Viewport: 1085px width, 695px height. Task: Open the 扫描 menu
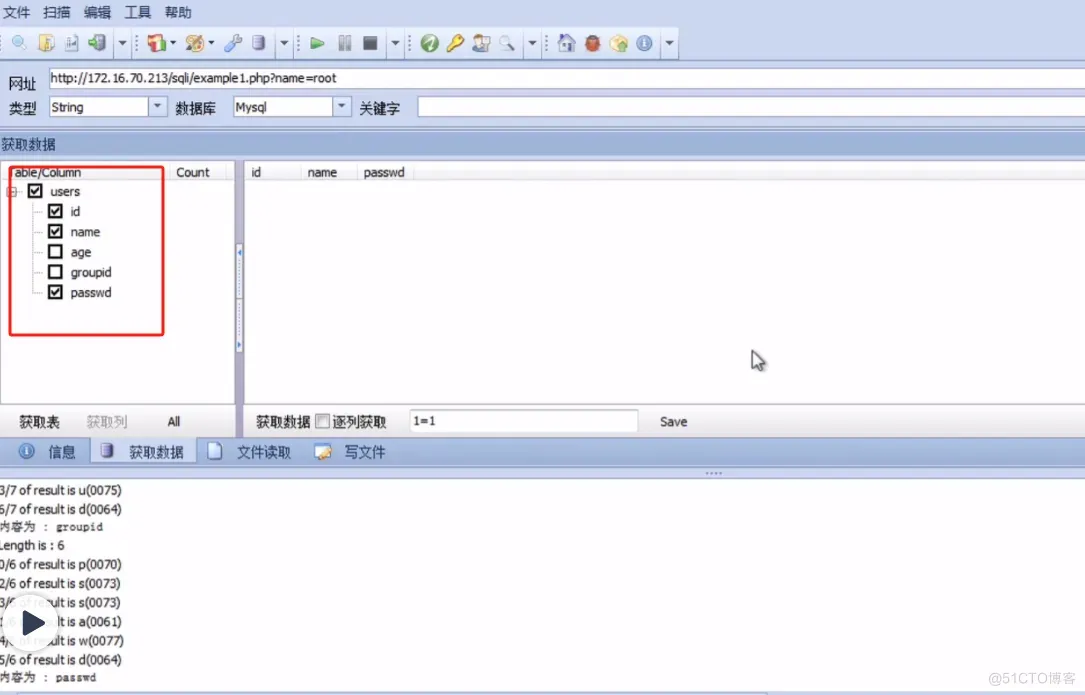tap(57, 12)
